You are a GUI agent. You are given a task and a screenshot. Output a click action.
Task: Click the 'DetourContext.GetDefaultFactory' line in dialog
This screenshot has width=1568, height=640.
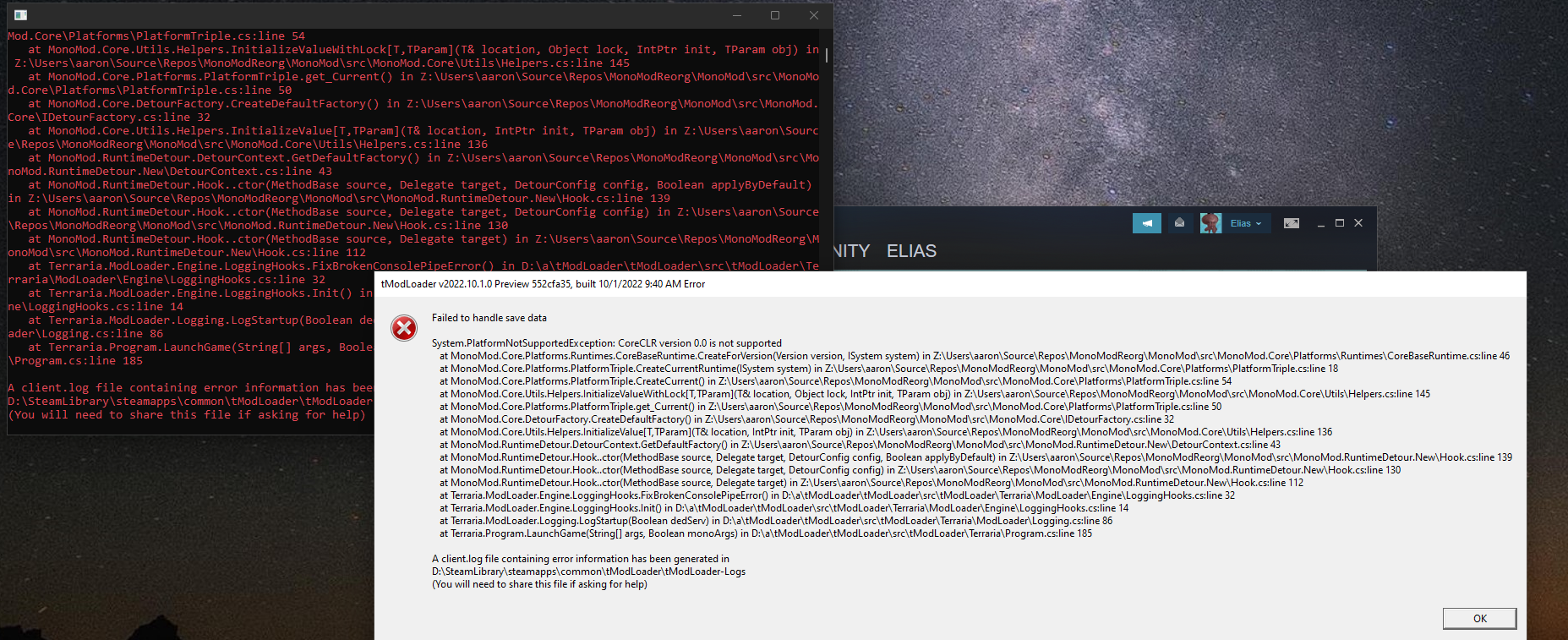[860, 445]
